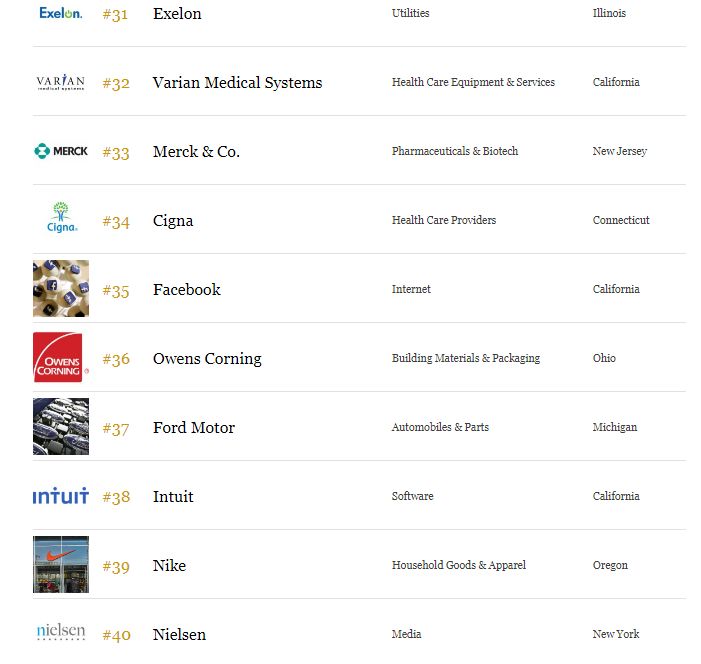The image size is (701, 664).
Task: Click the blue Intuit logo
Action: coord(60,495)
